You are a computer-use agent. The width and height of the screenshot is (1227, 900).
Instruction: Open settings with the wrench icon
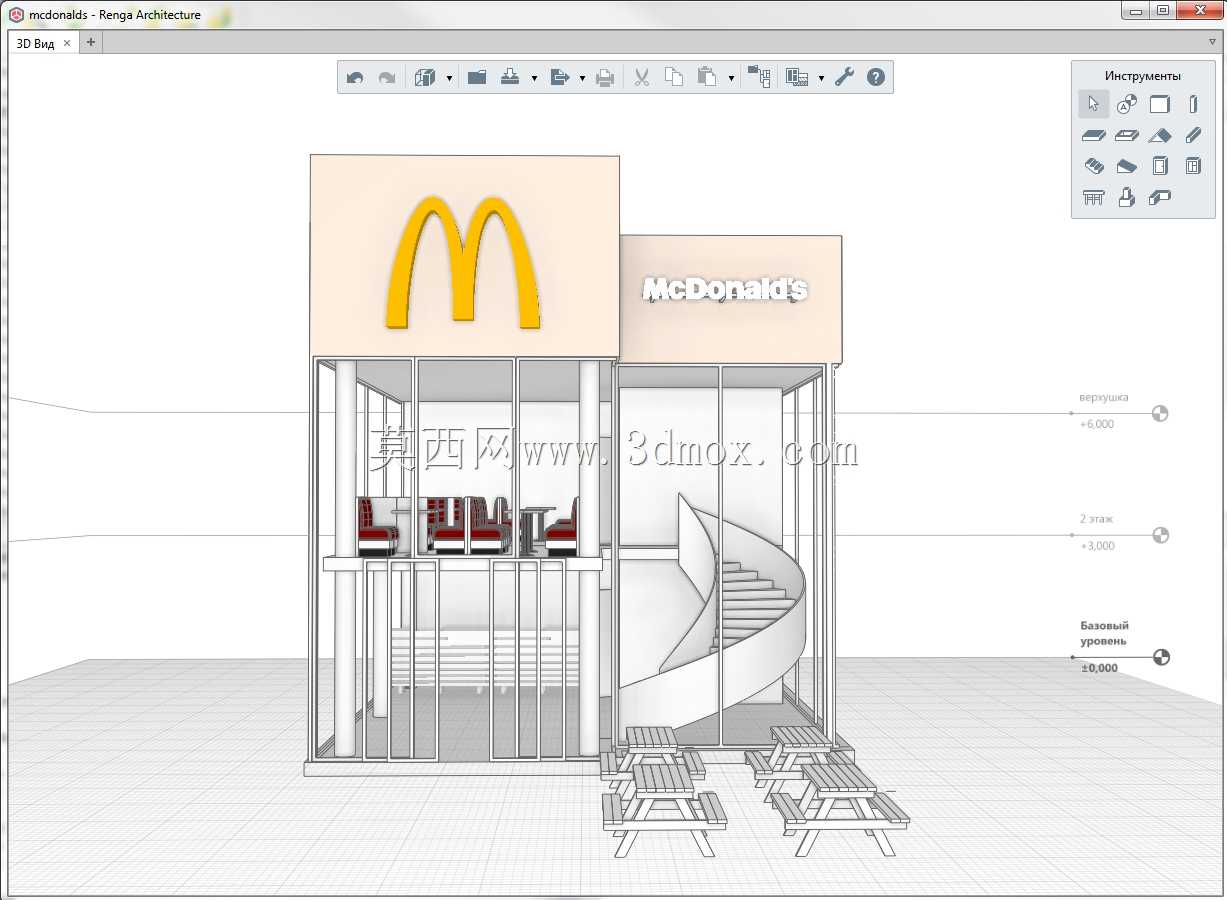(x=845, y=77)
